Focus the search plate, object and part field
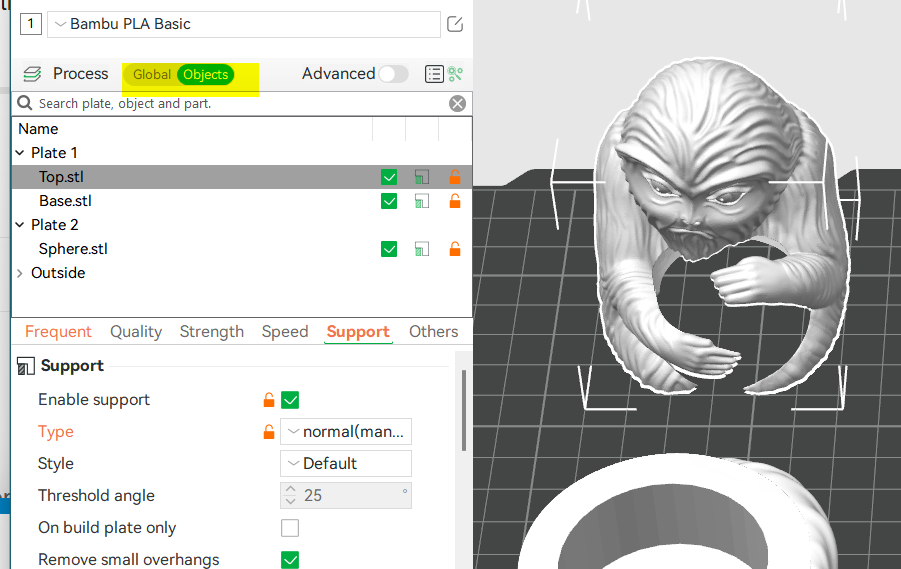The height and width of the screenshot is (569, 901). (241, 103)
